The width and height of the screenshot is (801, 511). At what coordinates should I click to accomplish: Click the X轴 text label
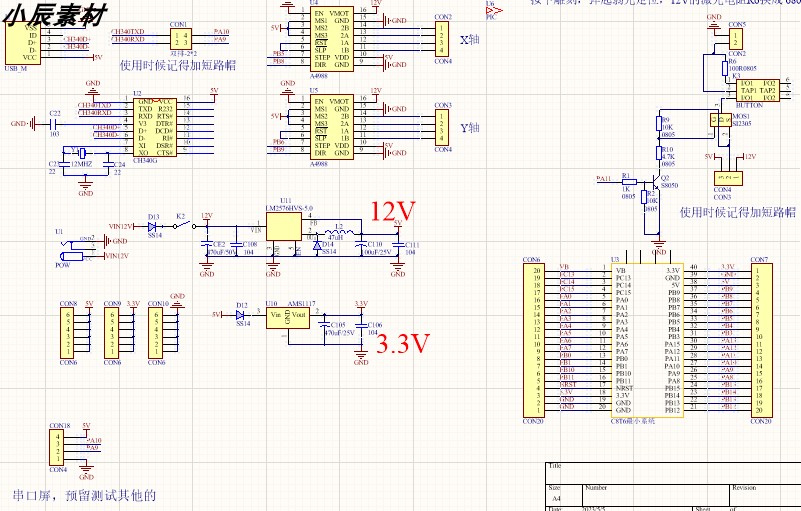click(469, 39)
